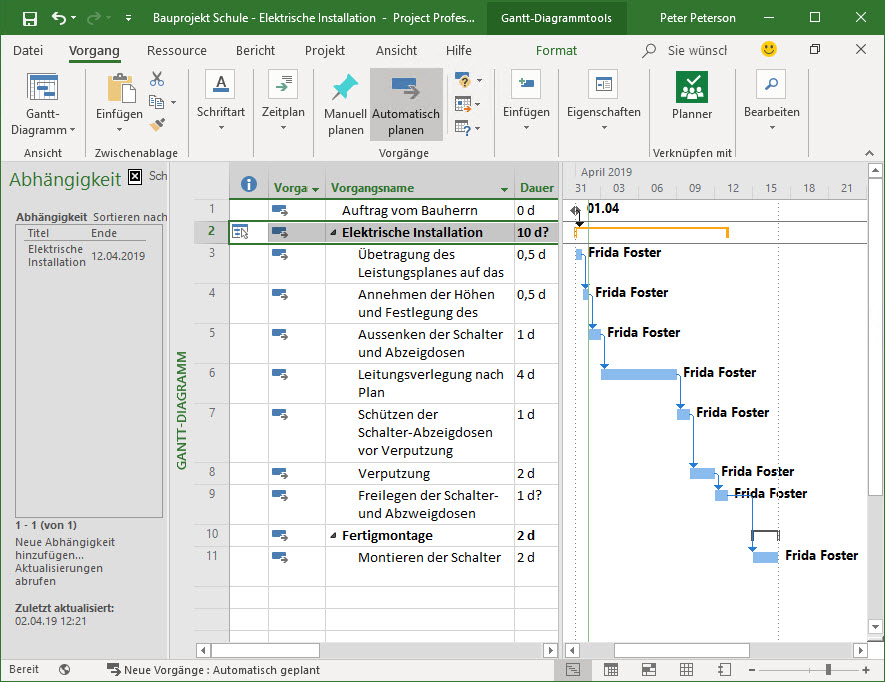This screenshot has width=885, height=682.
Task: Click the macro recording icon in status bar
Action: pyautogui.click(x=64, y=670)
